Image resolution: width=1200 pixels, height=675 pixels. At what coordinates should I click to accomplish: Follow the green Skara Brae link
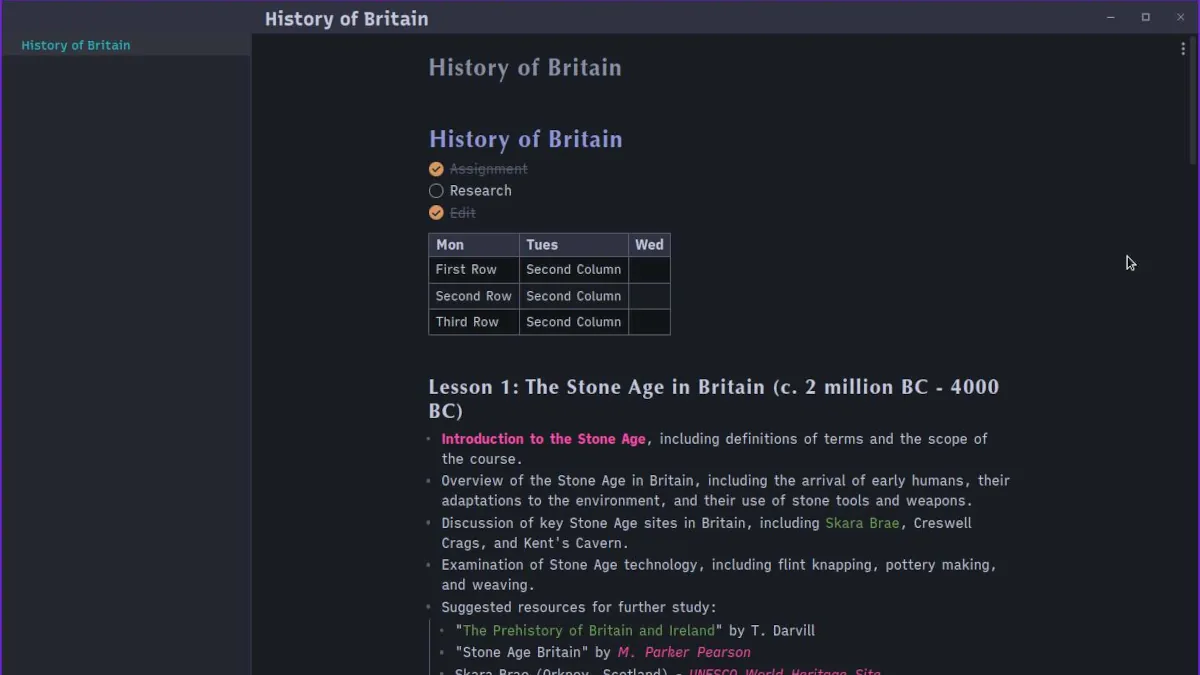[x=862, y=523]
